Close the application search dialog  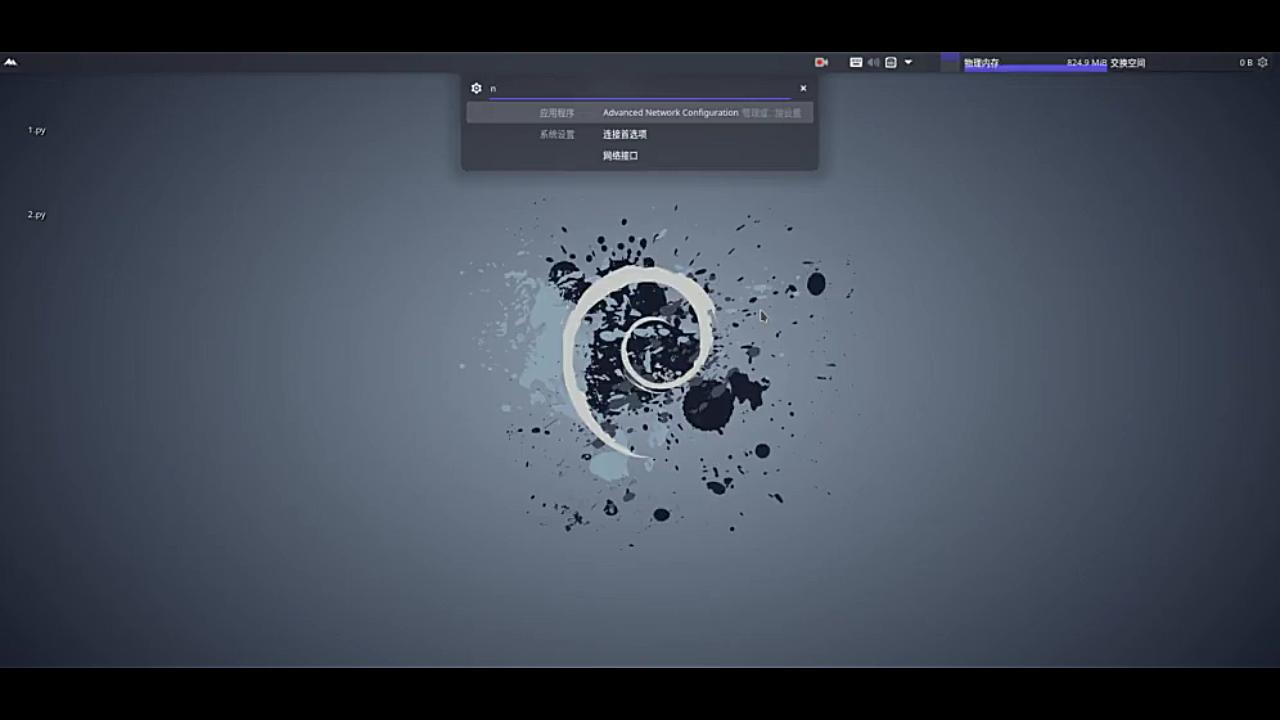[x=803, y=88]
